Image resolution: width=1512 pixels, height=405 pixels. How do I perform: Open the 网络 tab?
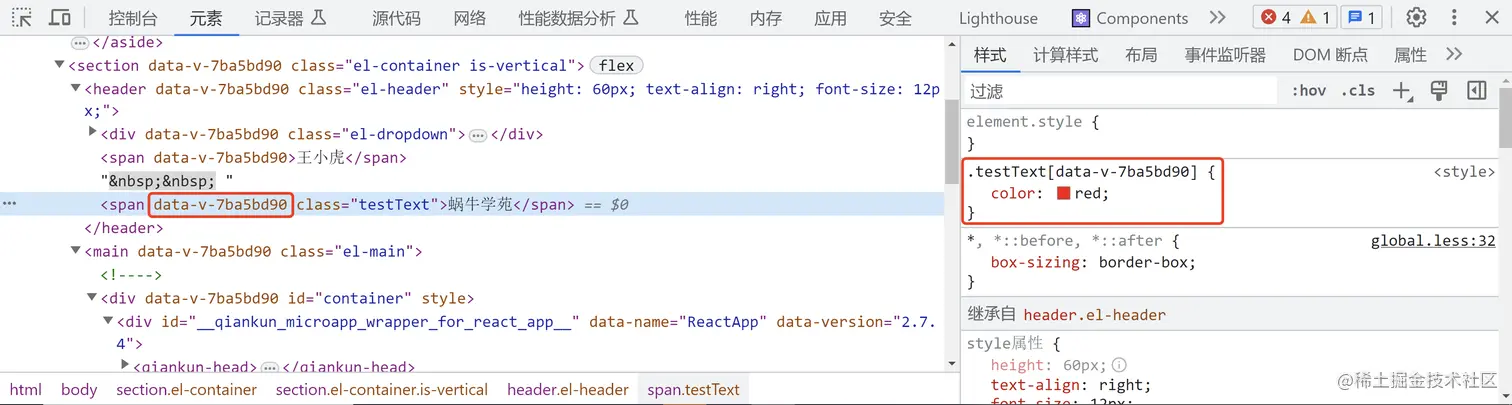pos(470,18)
